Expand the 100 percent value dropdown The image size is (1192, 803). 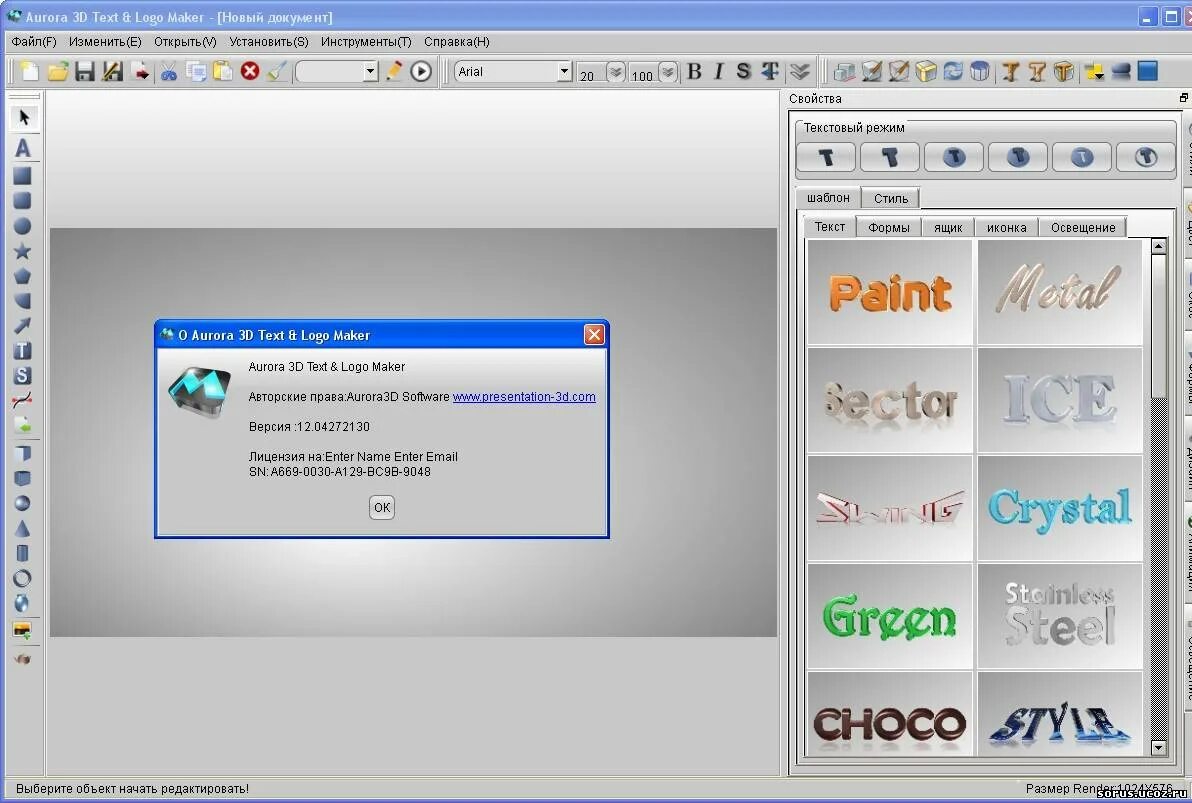(667, 71)
